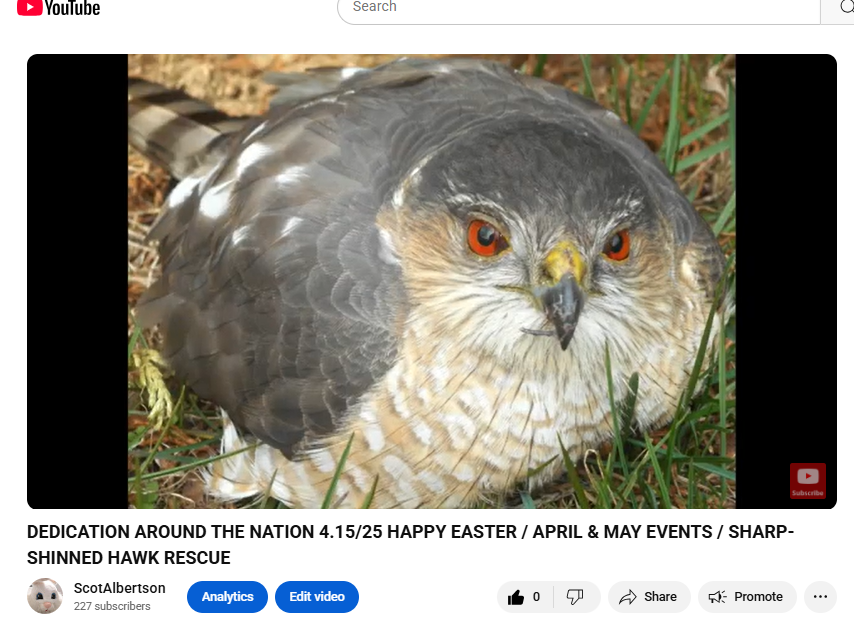
Task: Open the ScotAlbertson channel name link
Action: pyautogui.click(x=120, y=588)
